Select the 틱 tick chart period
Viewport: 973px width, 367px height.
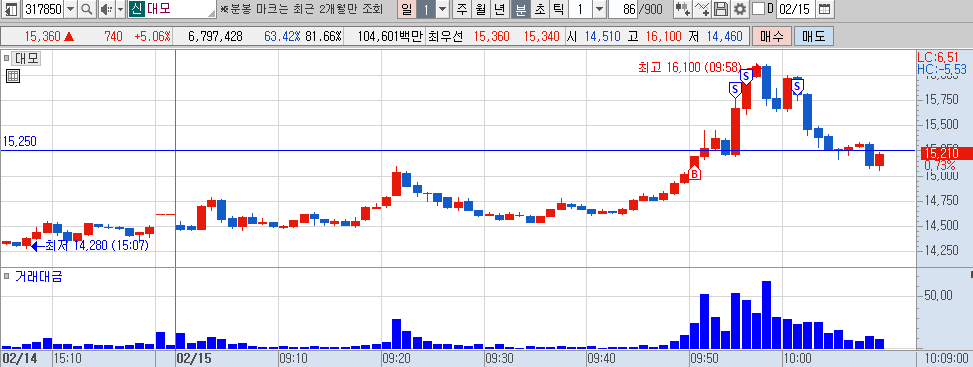[x=558, y=9]
